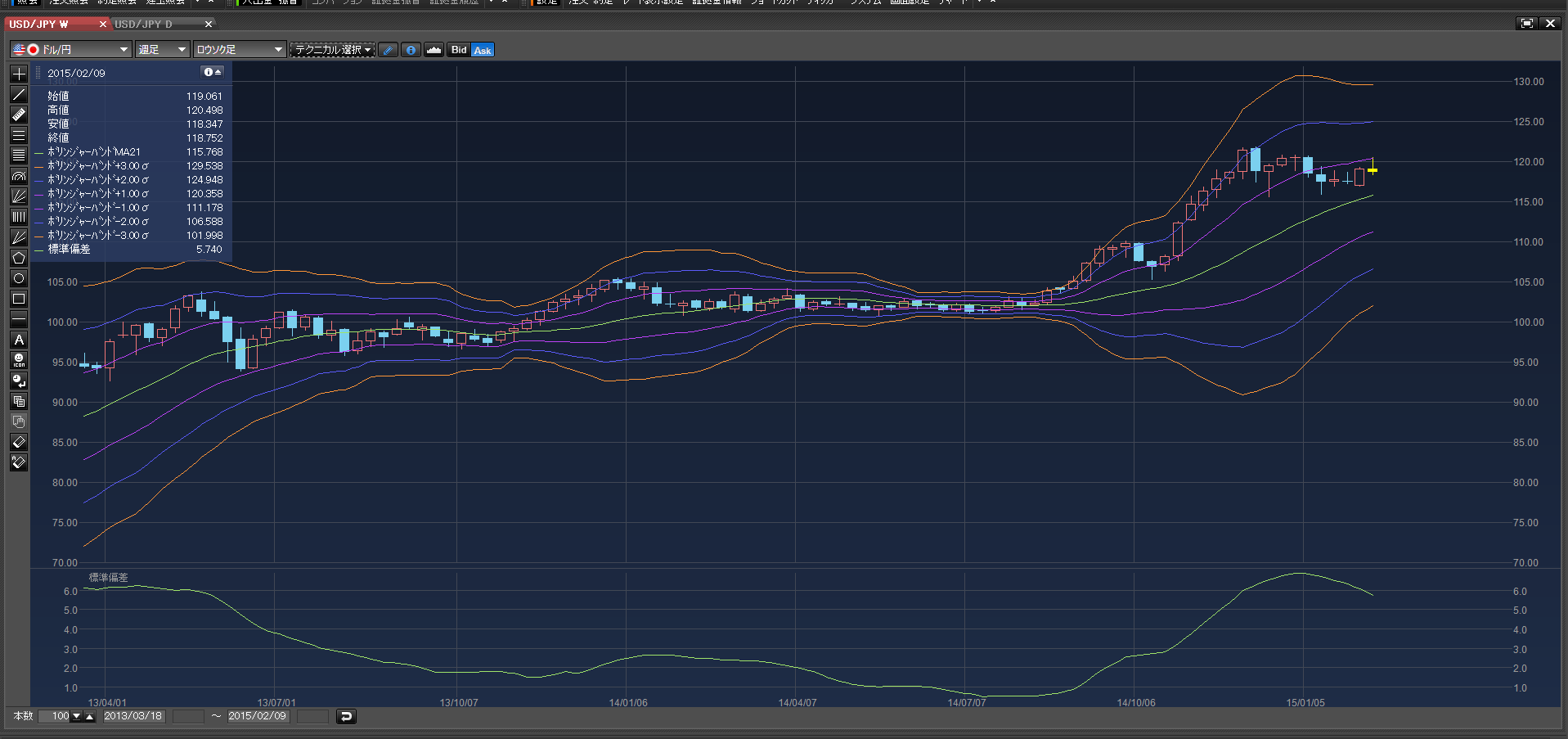The width and height of the screenshot is (1568, 739).
Task: Select the rectangle shape tool
Action: click(19, 299)
